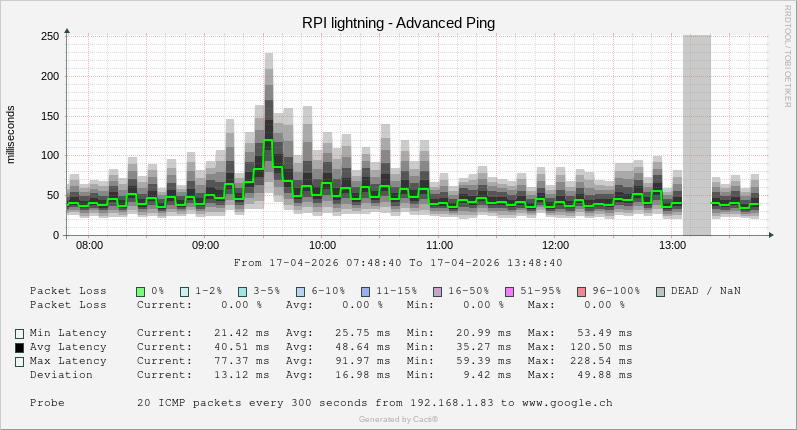Click the 6-10% packet loss swatch
This screenshot has height=430, width=797.
pyautogui.click(x=301, y=291)
